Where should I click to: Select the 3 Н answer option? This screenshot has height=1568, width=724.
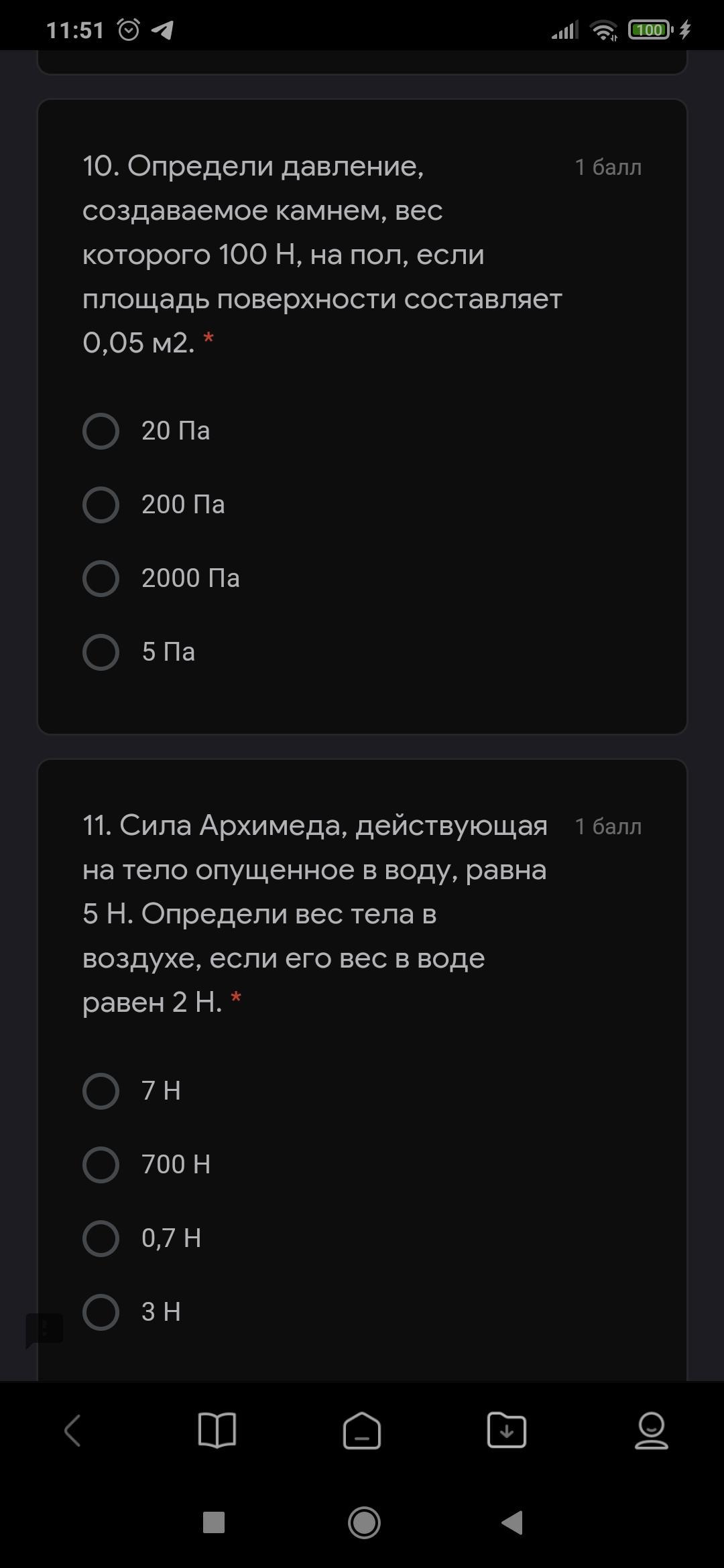pyautogui.click(x=101, y=1312)
